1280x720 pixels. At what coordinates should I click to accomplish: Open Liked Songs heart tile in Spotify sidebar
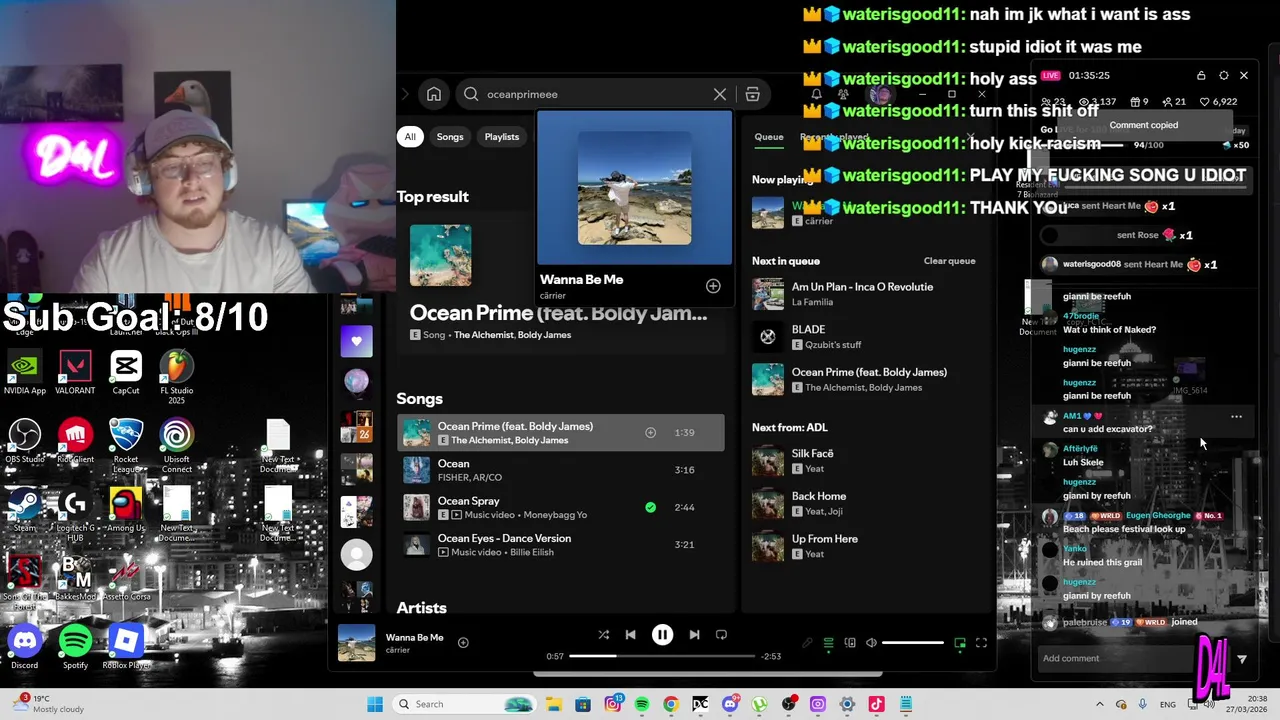point(357,341)
